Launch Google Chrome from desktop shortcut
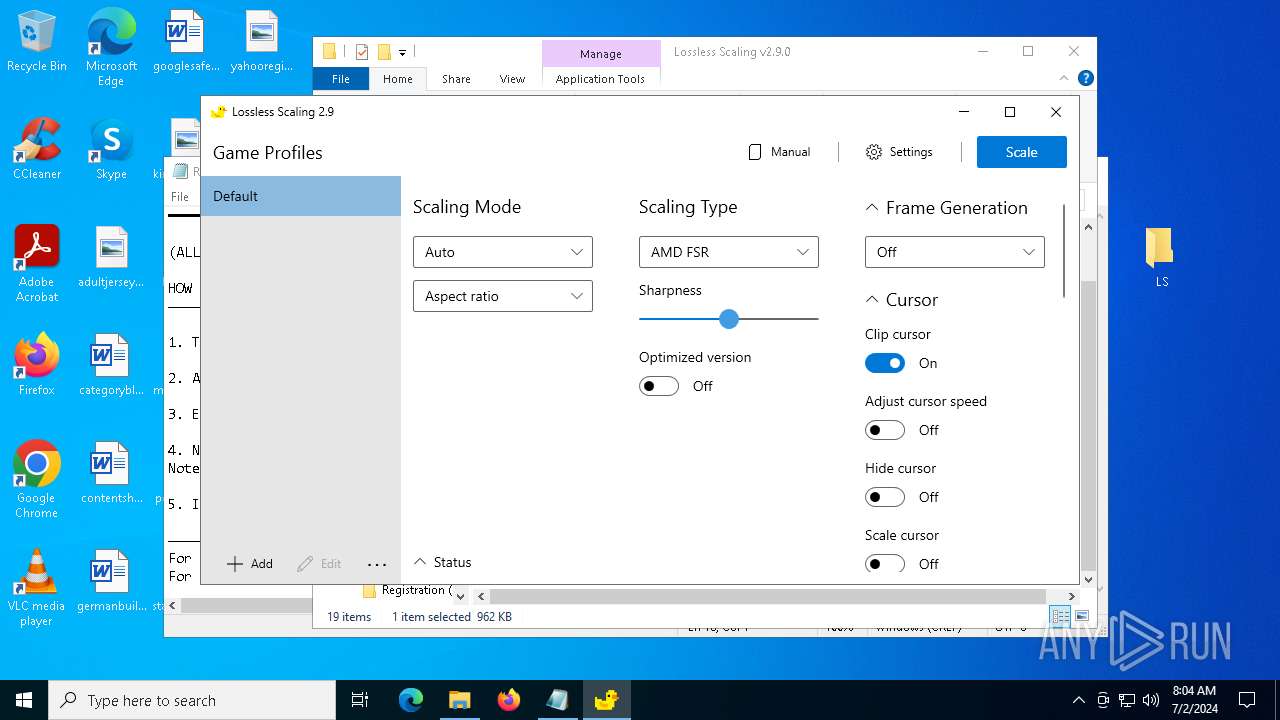This screenshot has height=720, width=1280. pyautogui.click(x=37, y=480)
